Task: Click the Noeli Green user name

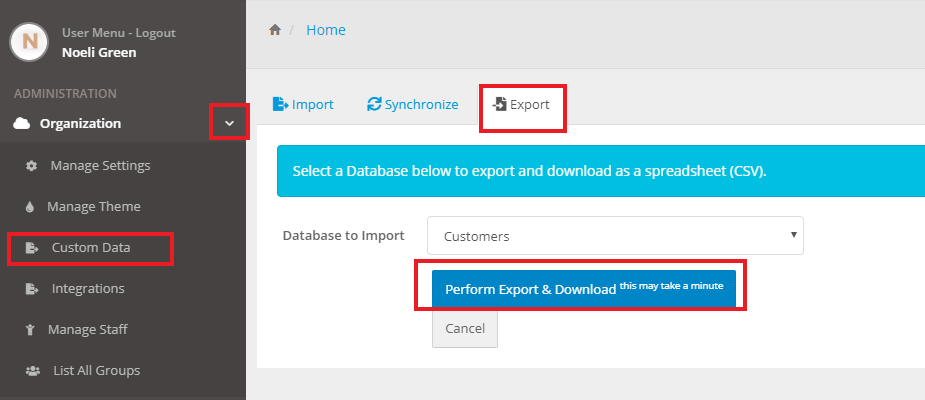Action: 99,53
